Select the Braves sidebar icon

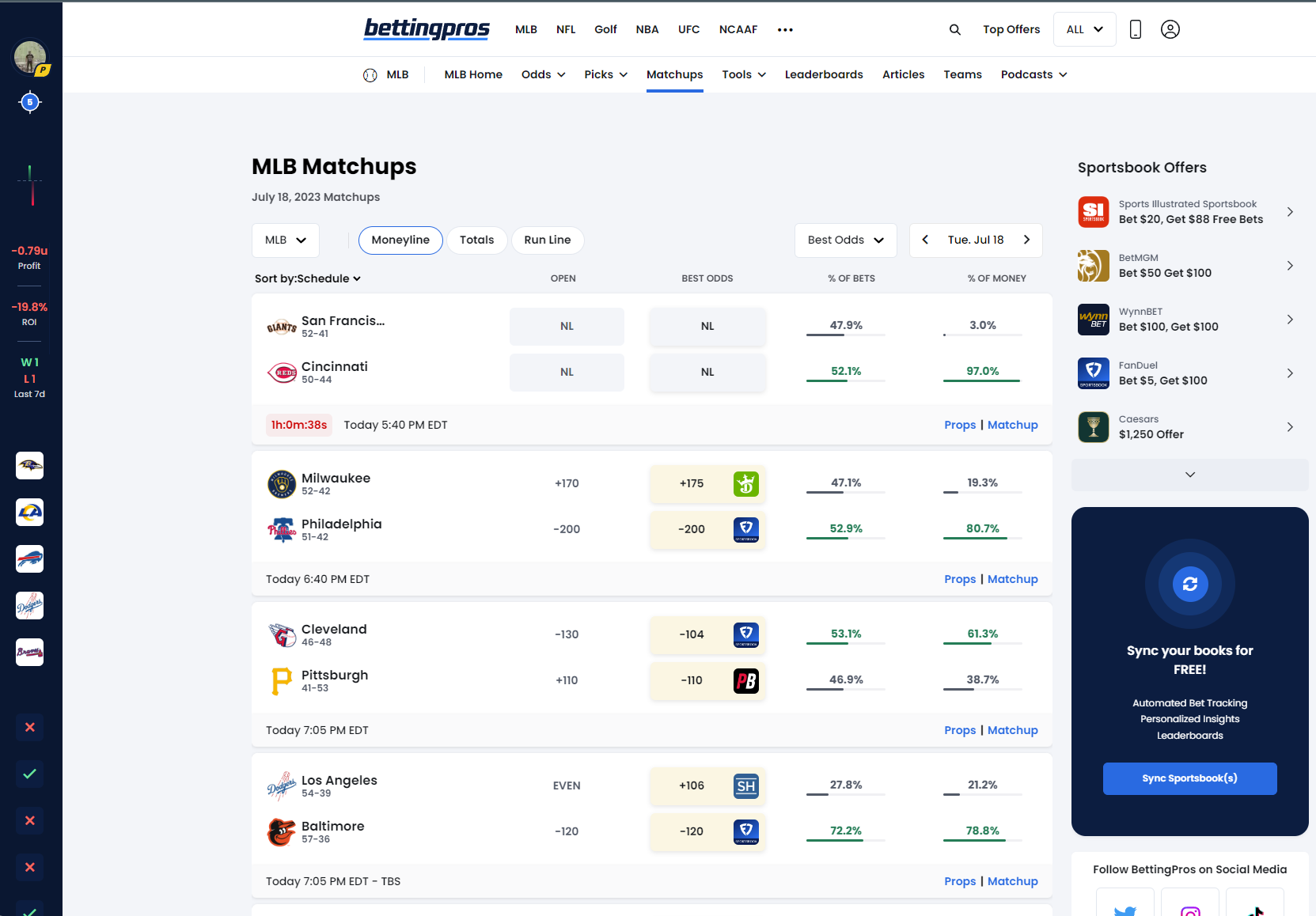[x=30, y=653]
